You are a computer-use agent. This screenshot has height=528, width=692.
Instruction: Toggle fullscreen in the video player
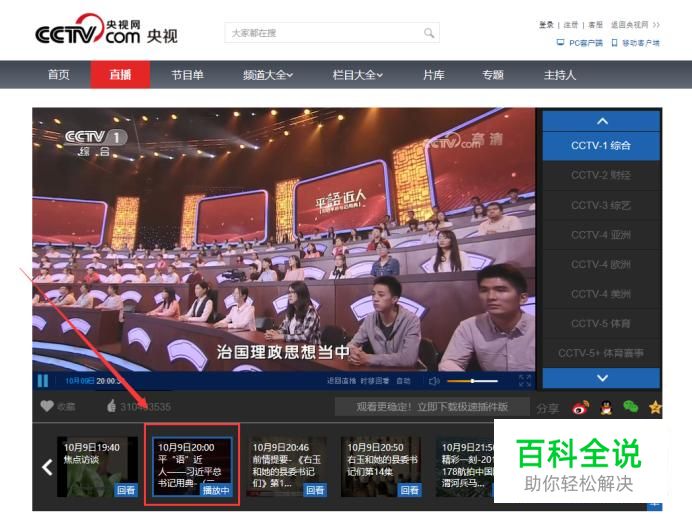click(525, 380)
